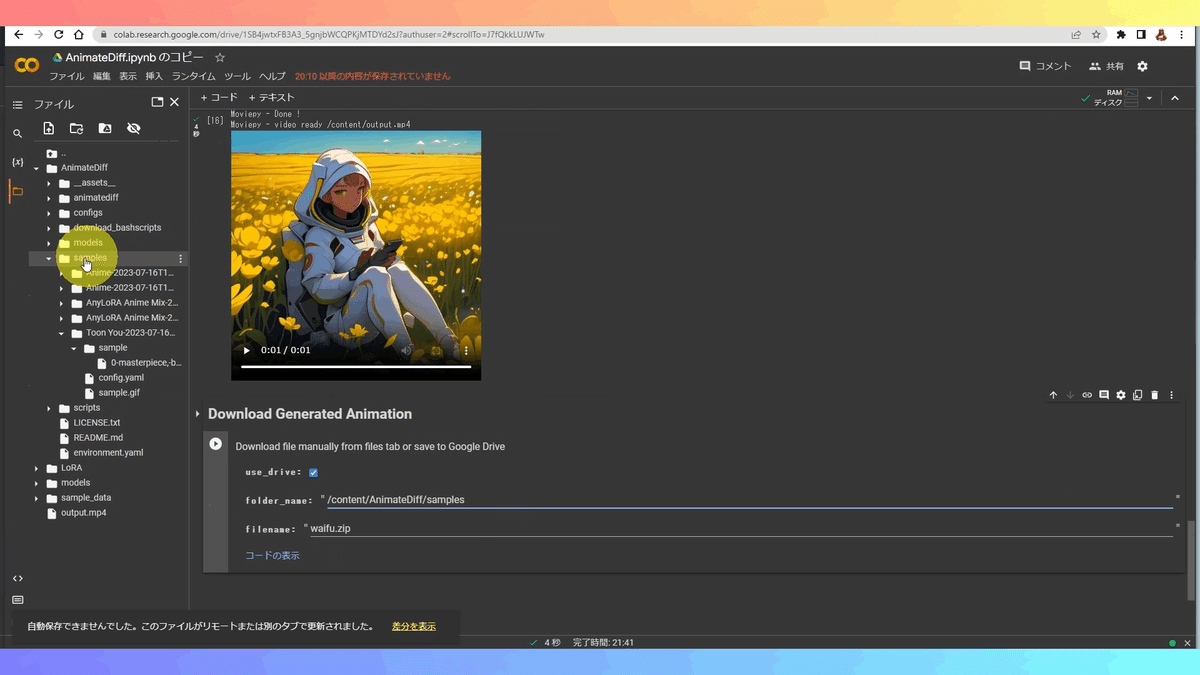Image resolution: width=1200 pixels, height=675 pixels.
Task: Open notebook settings gear in header
Action: pyautogui.click(x=1143, y=66)
